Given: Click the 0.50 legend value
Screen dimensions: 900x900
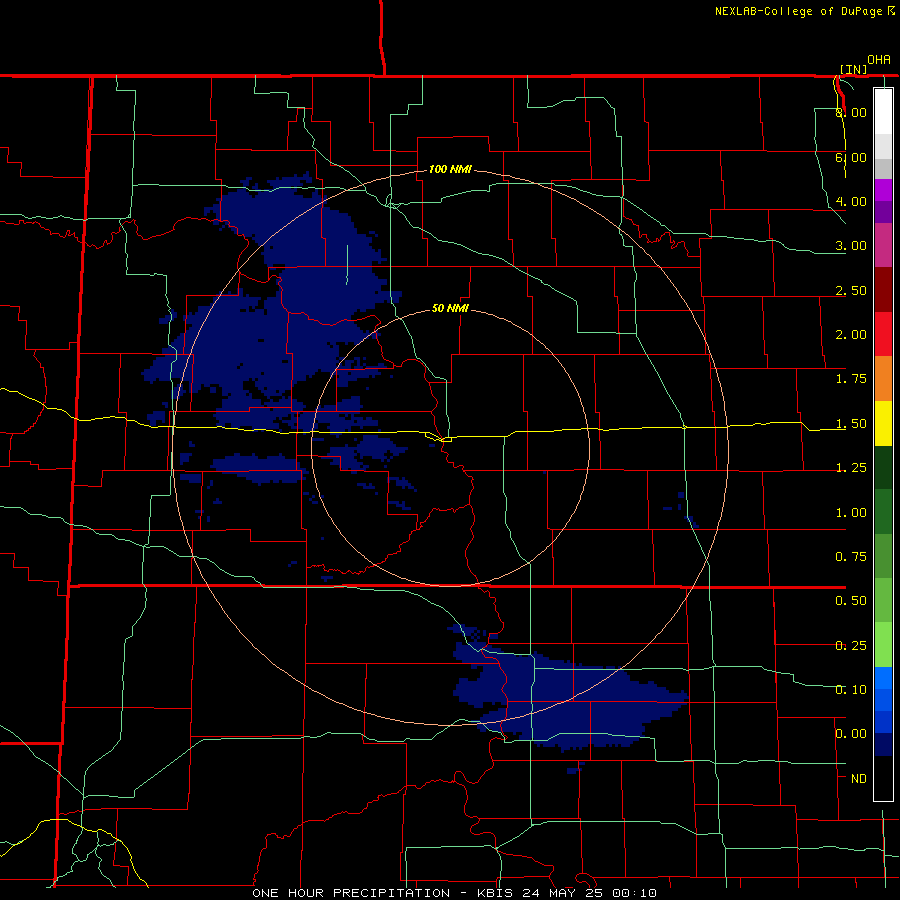Looking at the screenshot, I should coord(851,601).
